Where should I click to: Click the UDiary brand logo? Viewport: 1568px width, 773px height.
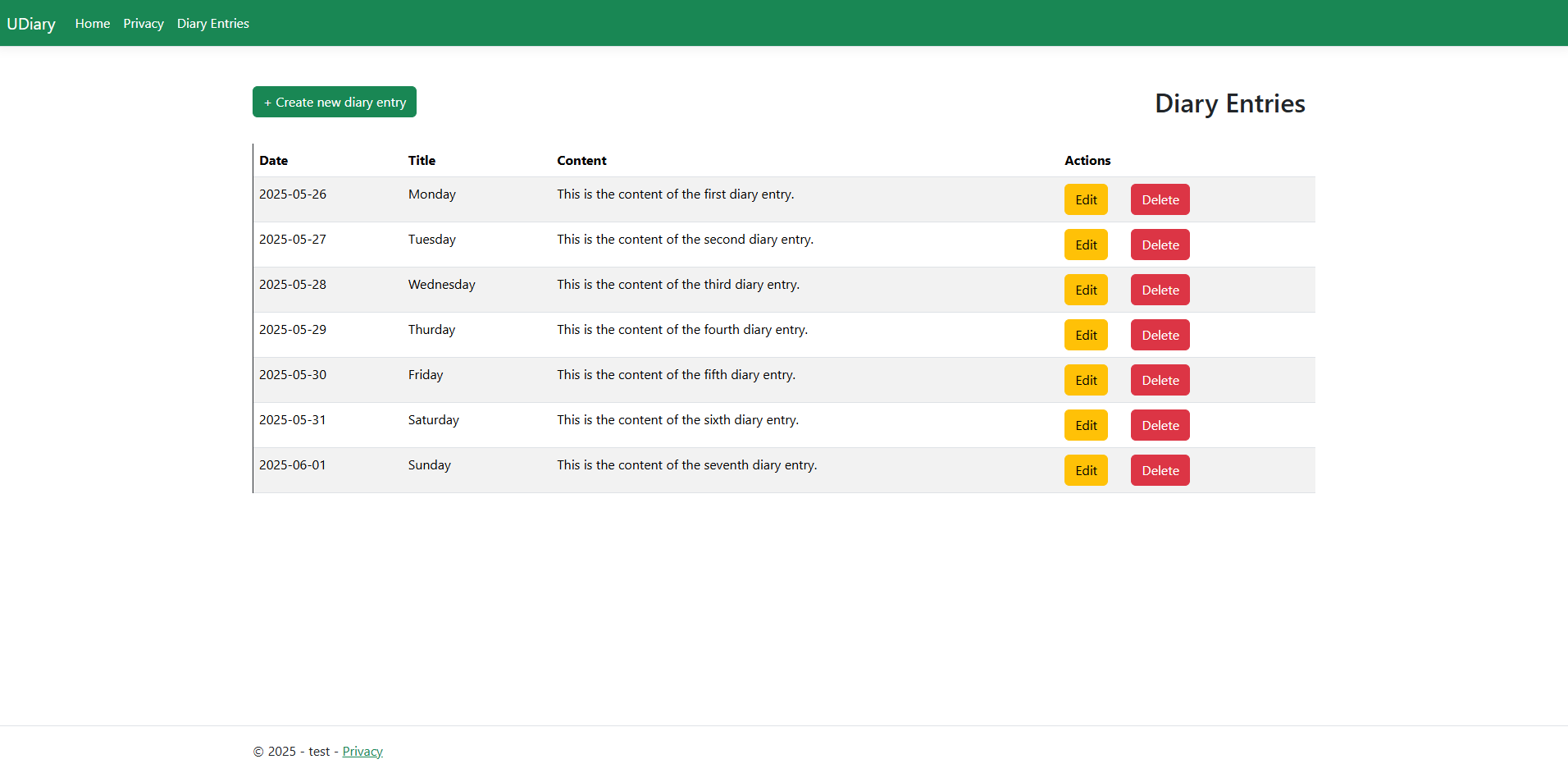[31, 24]
